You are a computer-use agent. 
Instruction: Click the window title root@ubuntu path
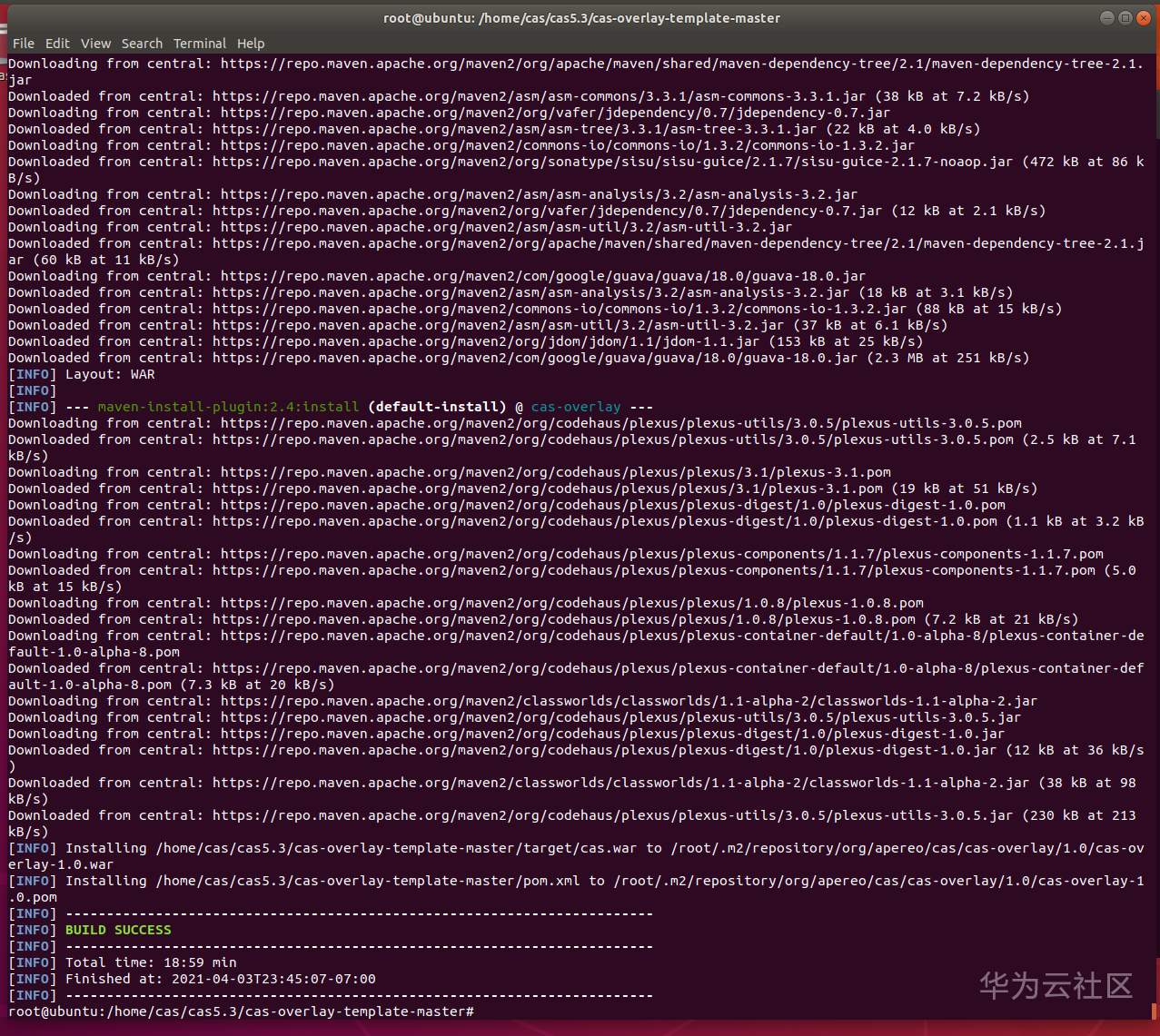tap(581, 18)
